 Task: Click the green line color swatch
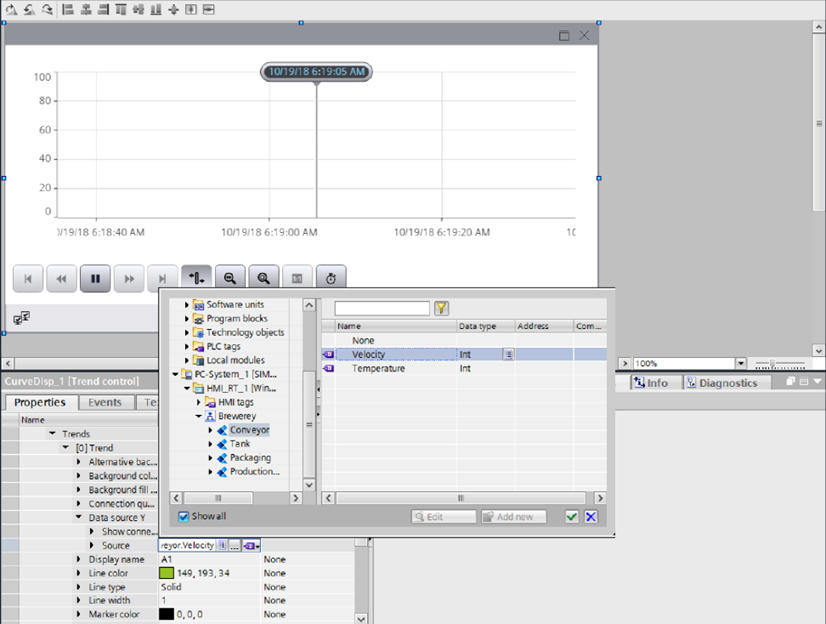point(166,573)
